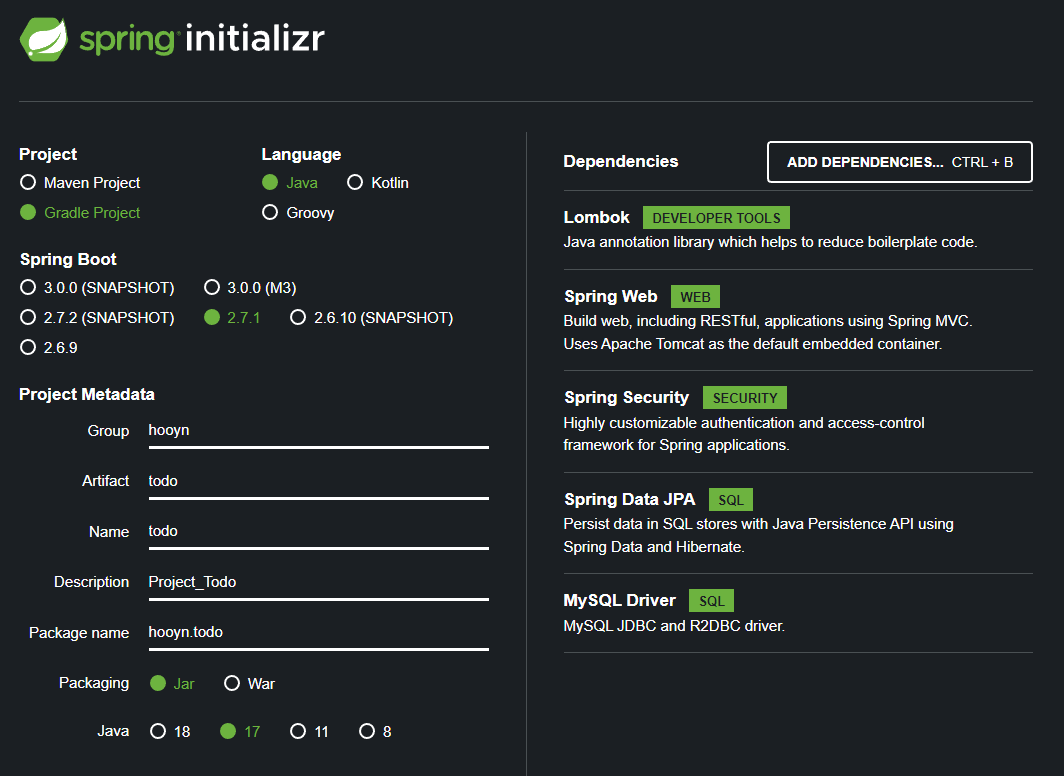
Task: Click the SQL tag beside Spring Data JPA
Action: tap(731, 500)
